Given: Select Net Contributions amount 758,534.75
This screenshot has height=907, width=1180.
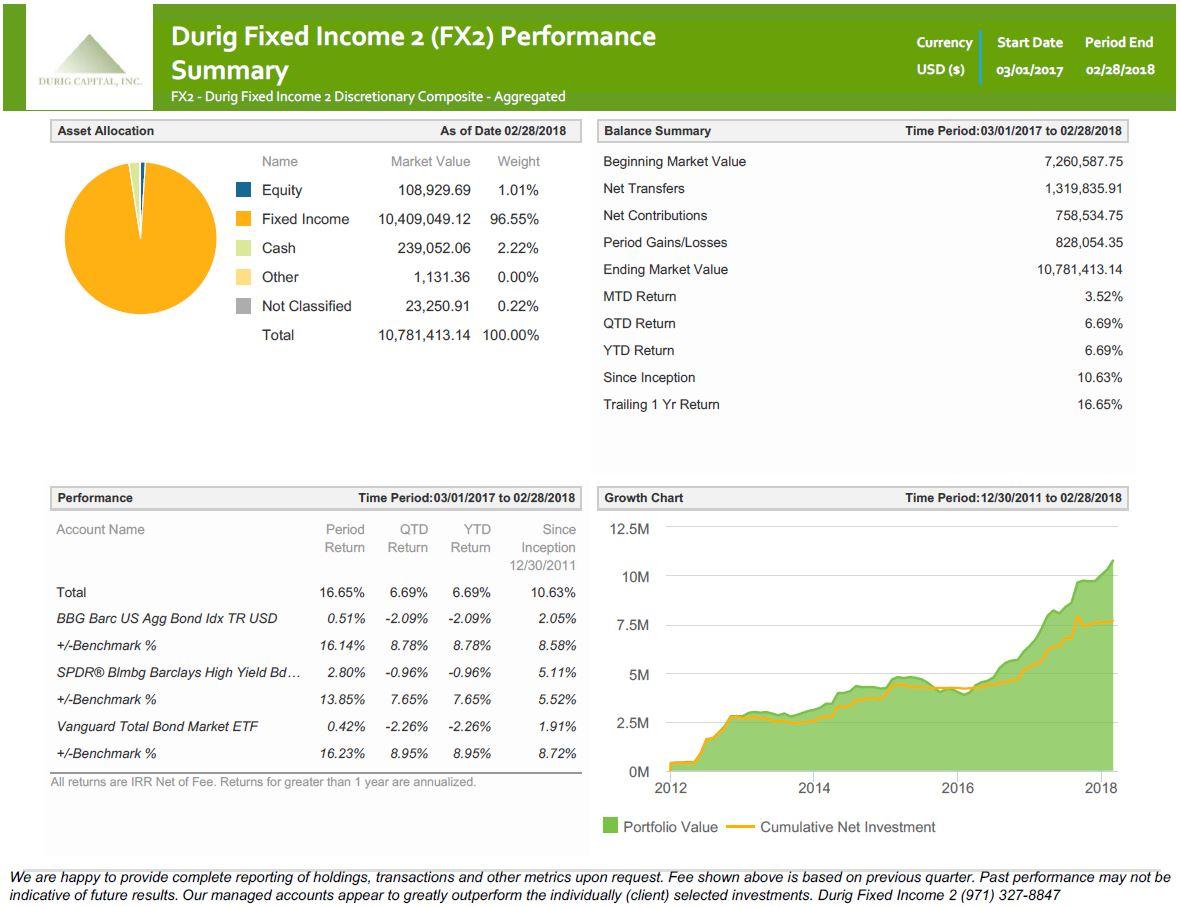Looking at the screenshot, I should coord(1089,215).
